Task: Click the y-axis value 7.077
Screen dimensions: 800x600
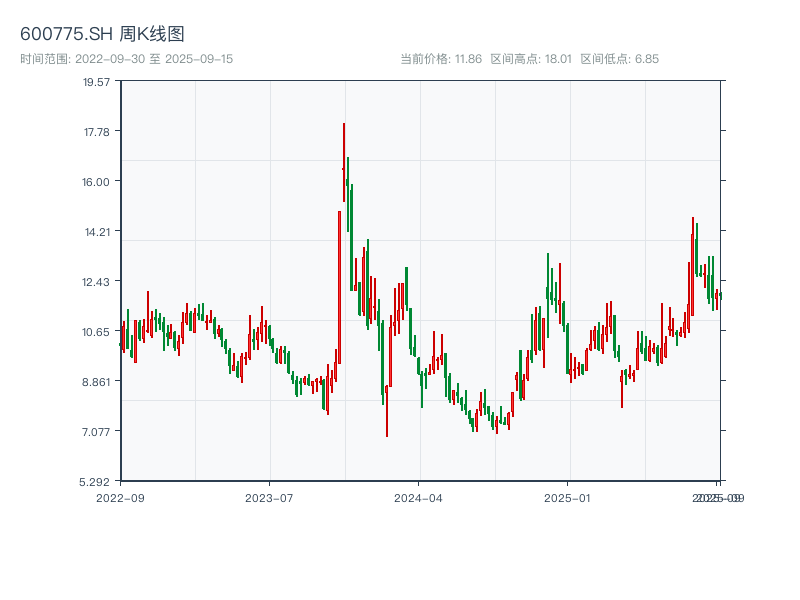Action: [96, 432]
